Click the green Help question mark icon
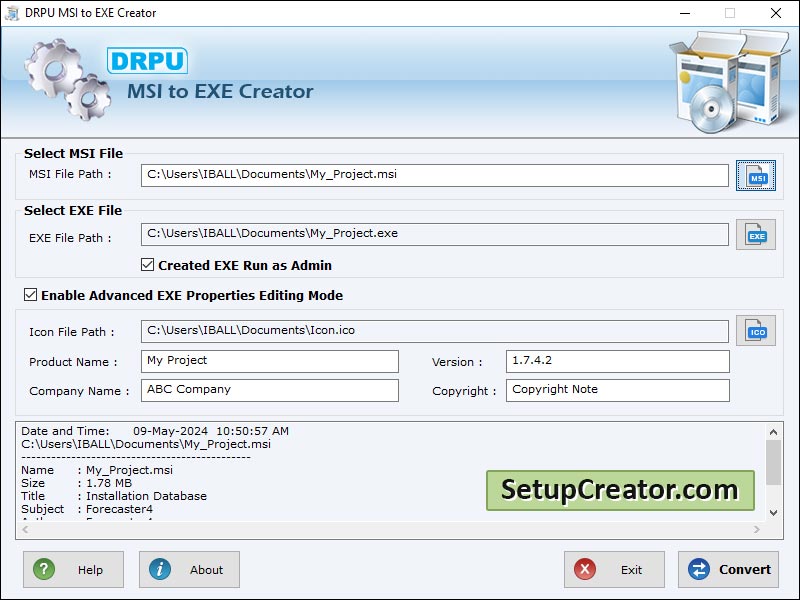This screenshot has height=600, width=800. [x=44, y=569]
